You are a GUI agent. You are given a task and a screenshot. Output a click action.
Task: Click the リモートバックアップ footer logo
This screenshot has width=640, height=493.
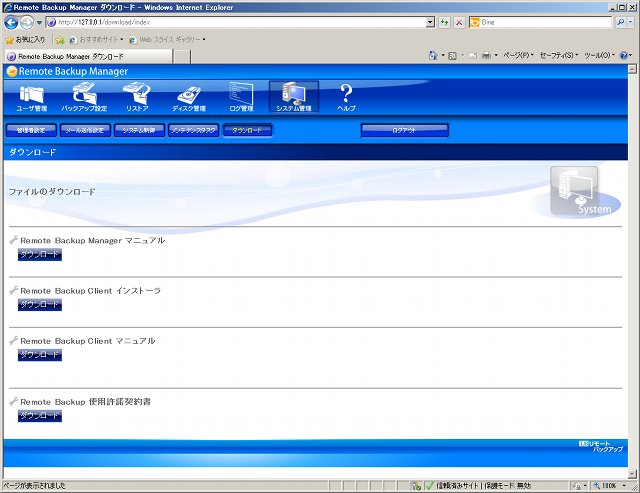[600, 446]
